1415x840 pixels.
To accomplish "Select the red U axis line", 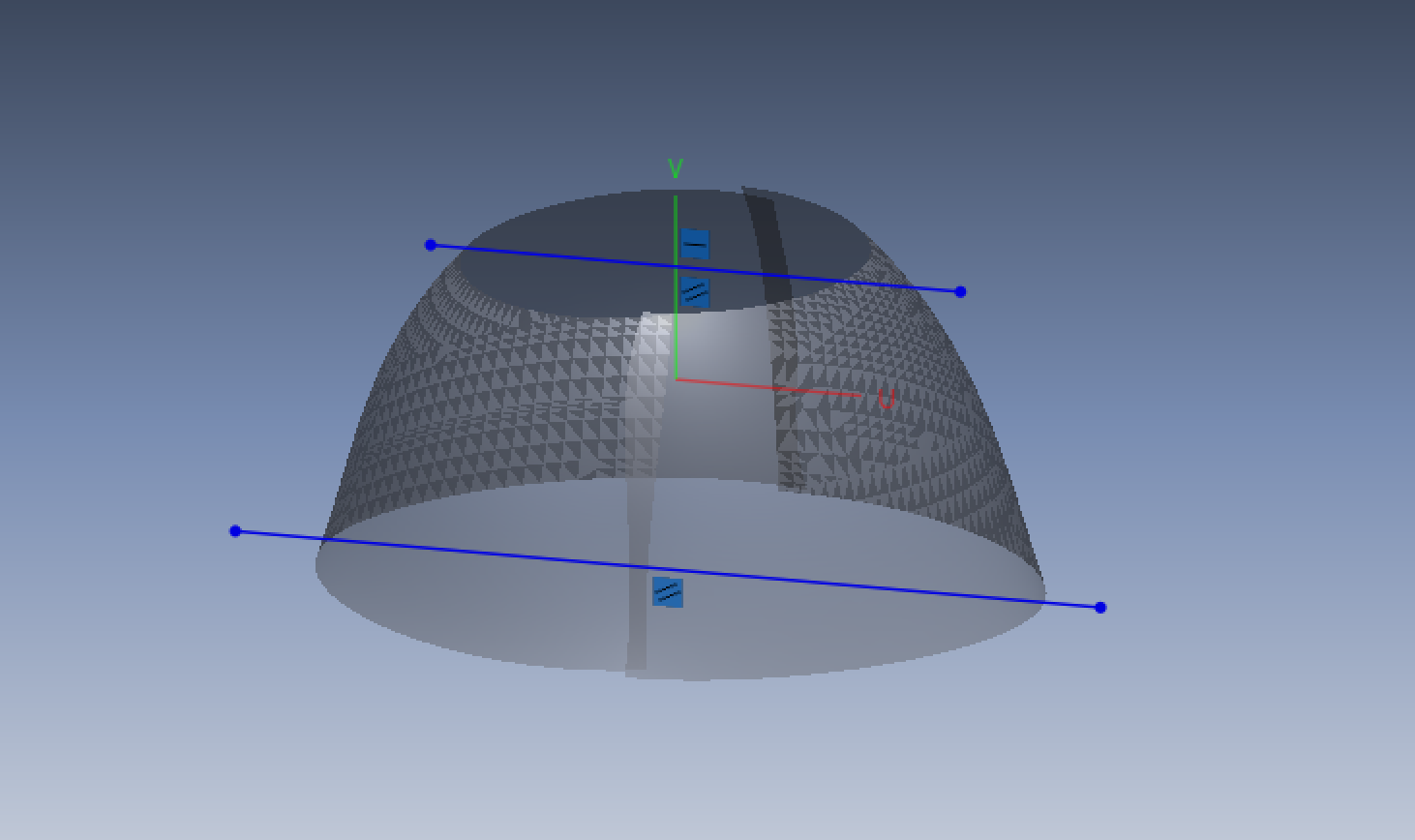I will click(x=768, y=387).
